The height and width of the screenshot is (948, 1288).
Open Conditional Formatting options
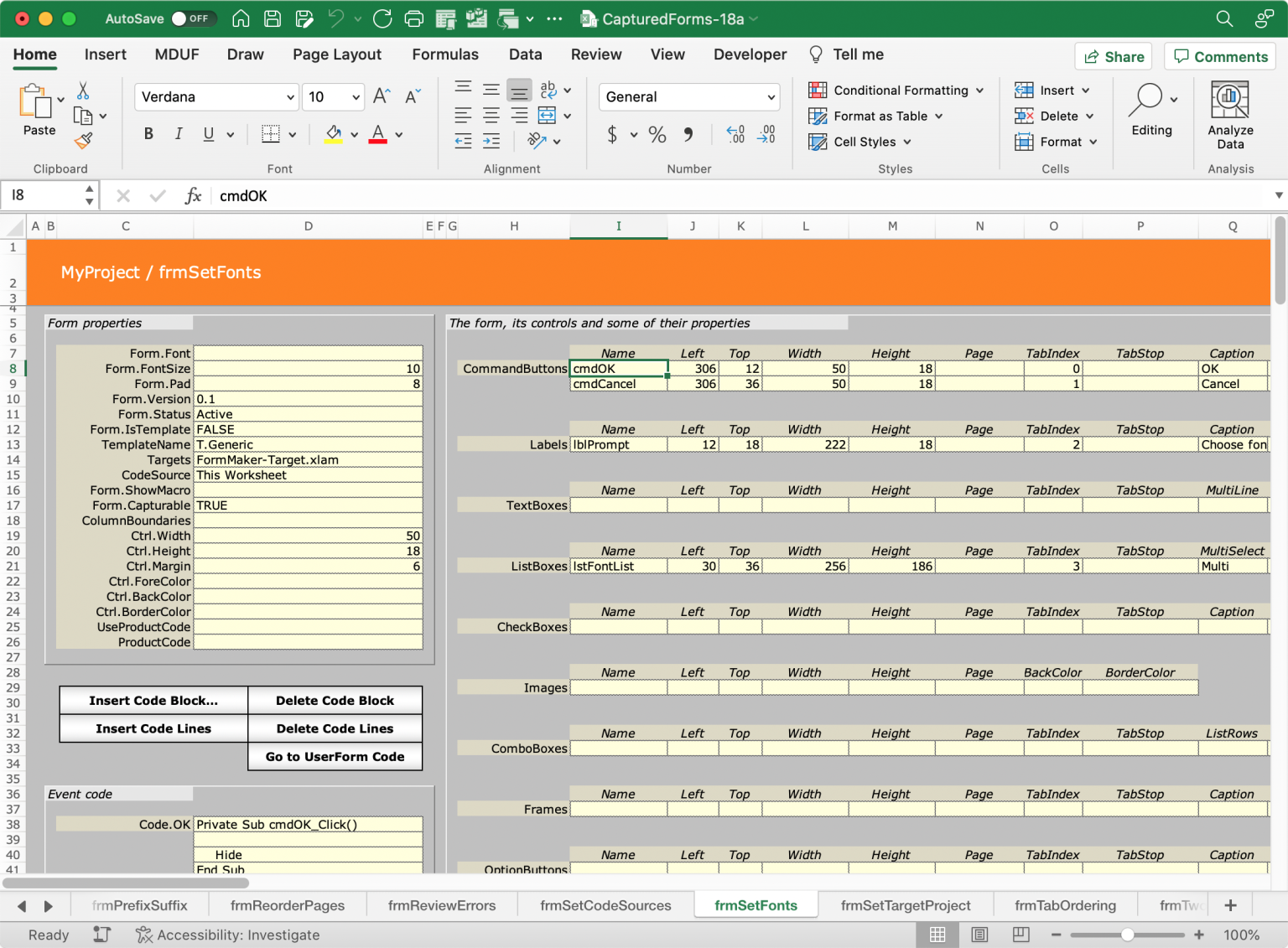896,90
